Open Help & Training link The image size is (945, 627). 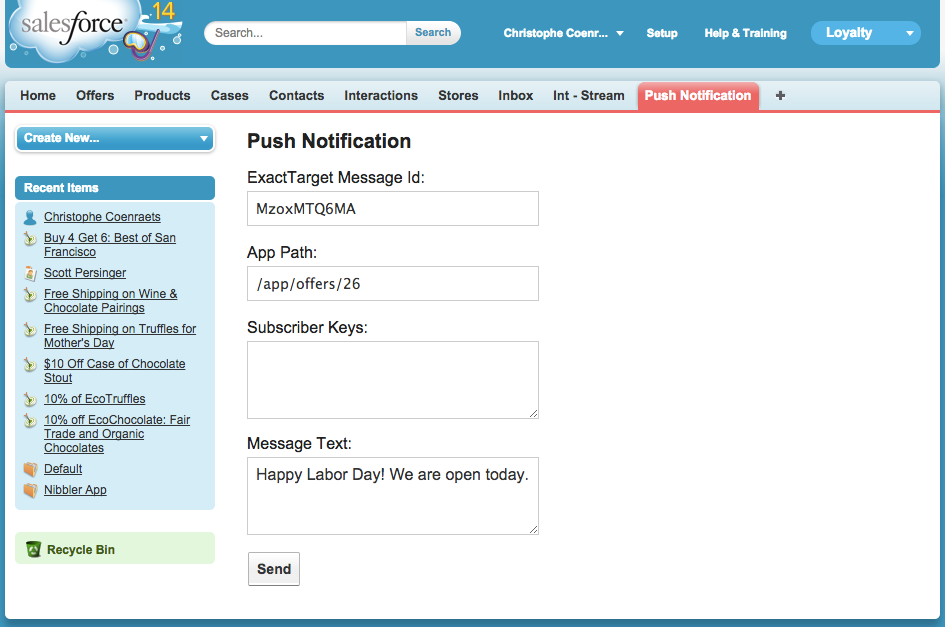coord(746,33)
